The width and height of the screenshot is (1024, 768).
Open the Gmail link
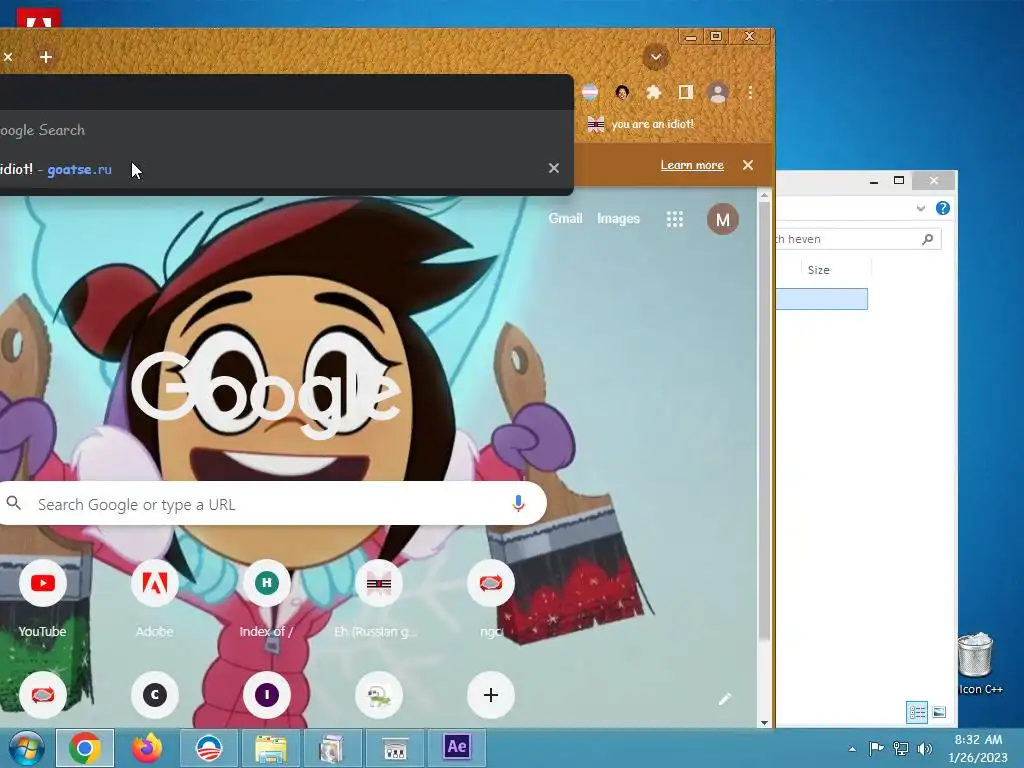click(x=565, y=219)
